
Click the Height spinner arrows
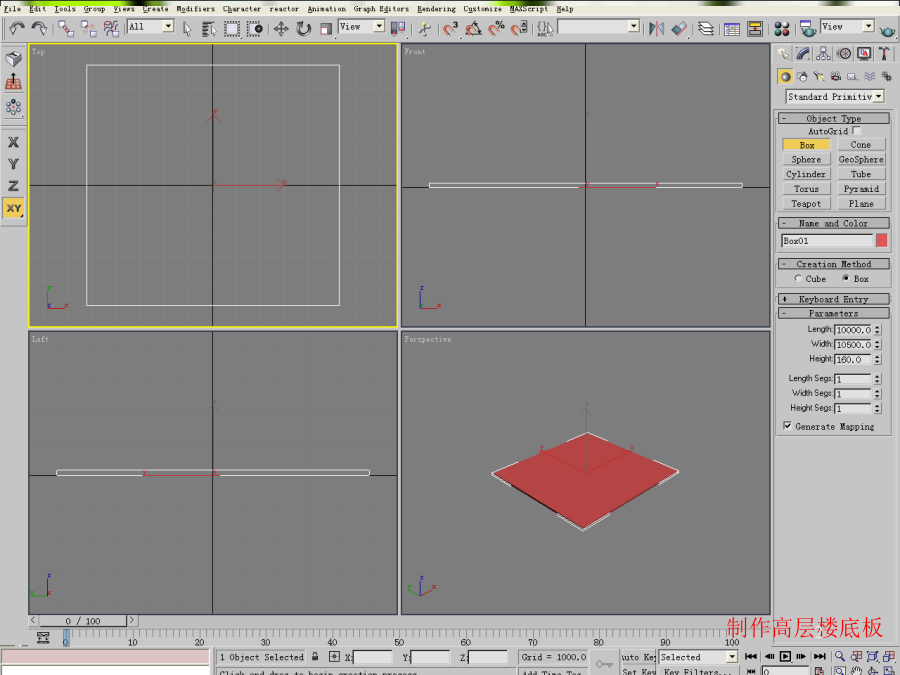[877, 359]
